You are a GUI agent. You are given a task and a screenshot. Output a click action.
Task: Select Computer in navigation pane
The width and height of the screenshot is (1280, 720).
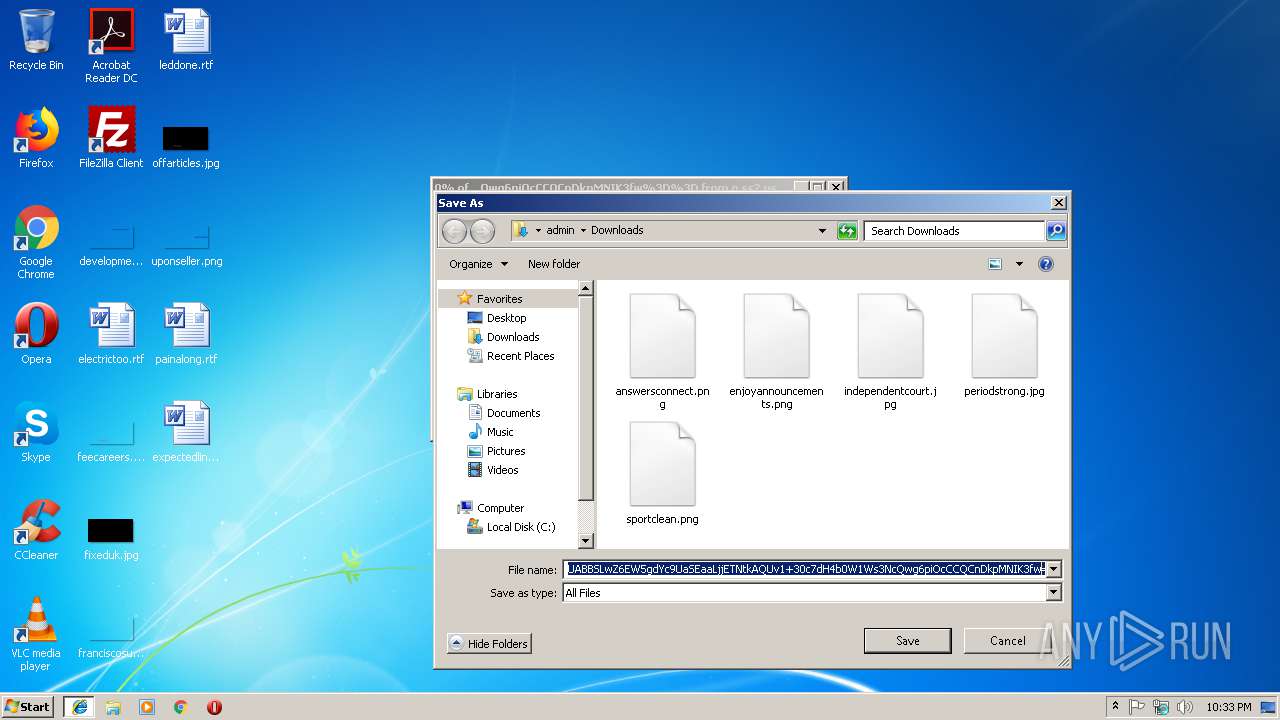point(500,508)
